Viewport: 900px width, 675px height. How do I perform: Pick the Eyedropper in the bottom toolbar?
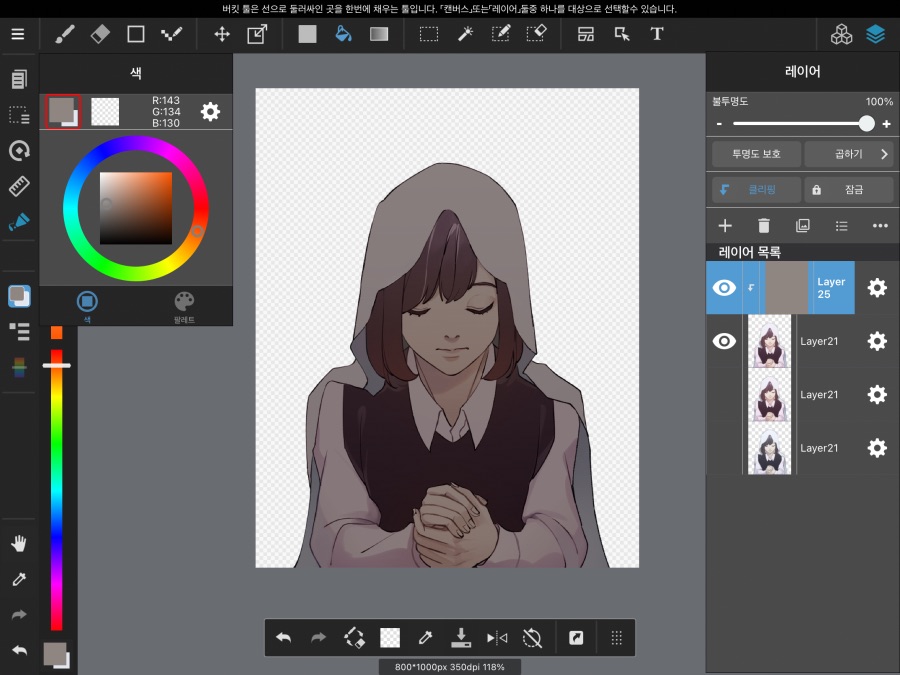(425, 637)
